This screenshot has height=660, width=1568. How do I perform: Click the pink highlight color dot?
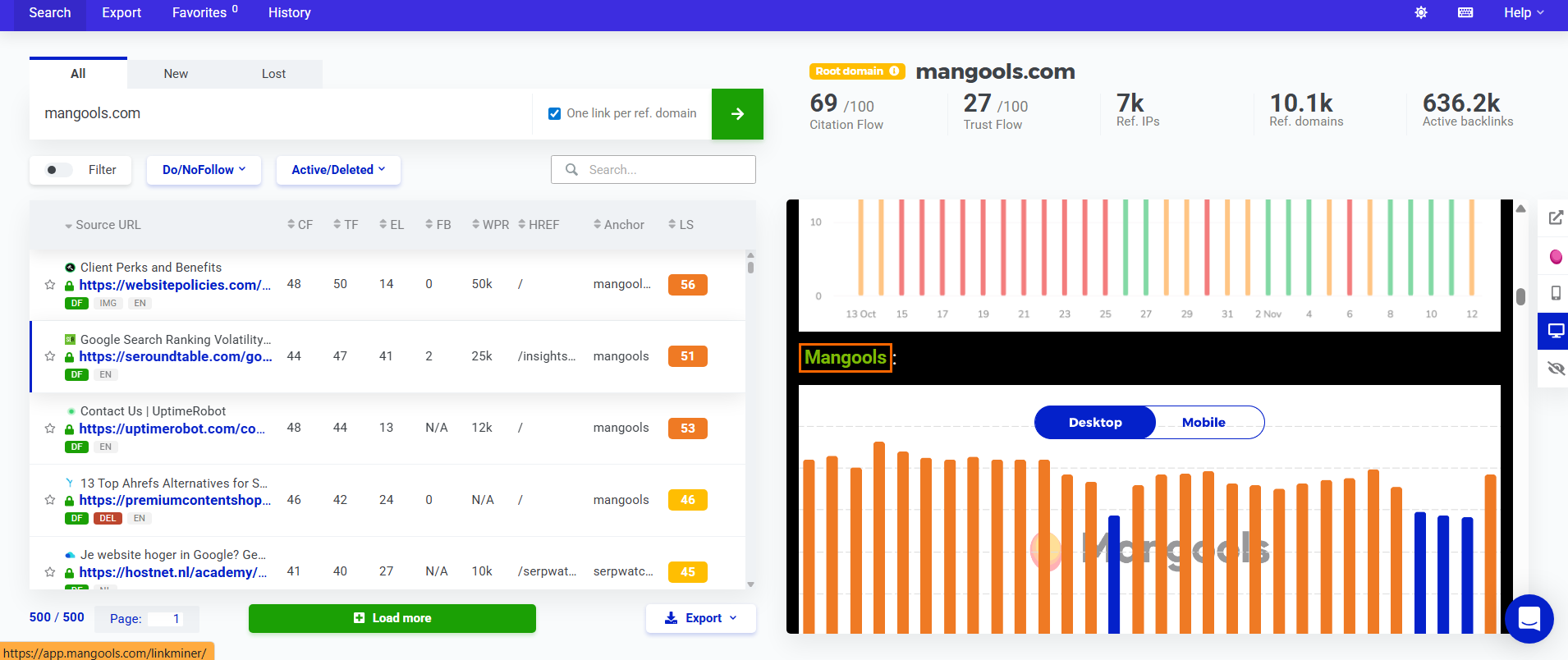coord(1555,257)
